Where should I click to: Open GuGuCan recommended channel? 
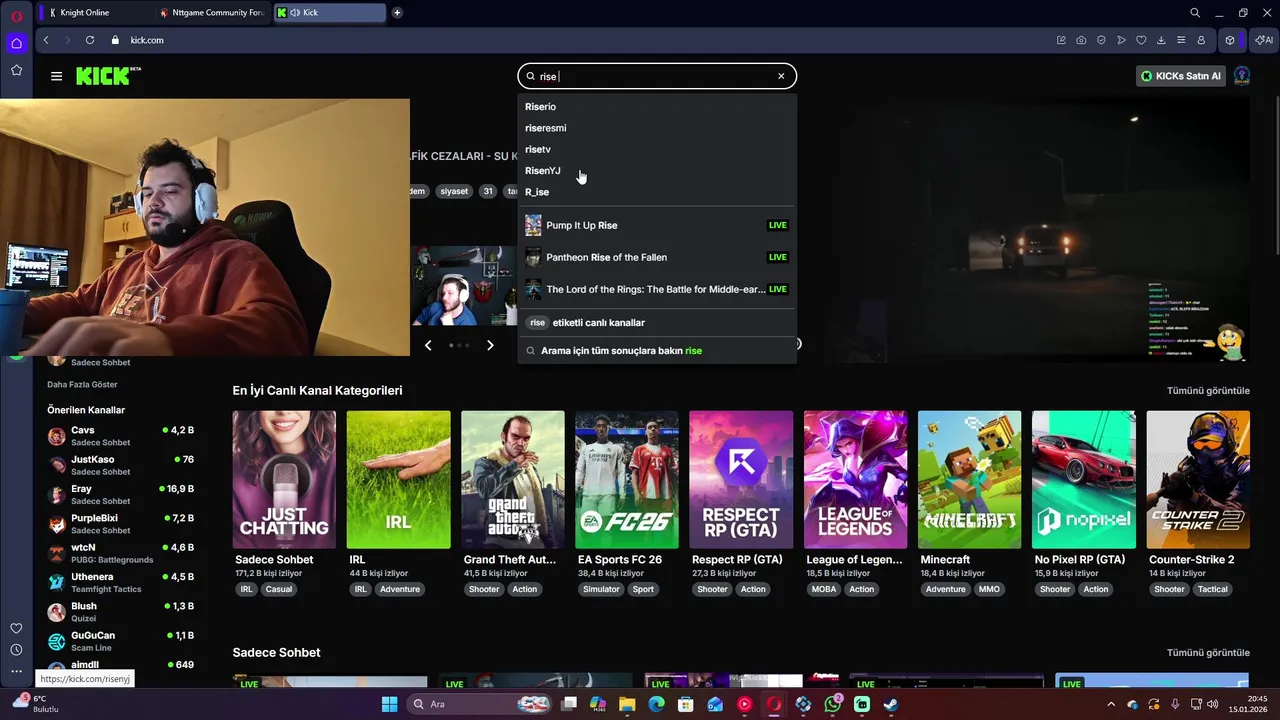click(x=121, y=641)
